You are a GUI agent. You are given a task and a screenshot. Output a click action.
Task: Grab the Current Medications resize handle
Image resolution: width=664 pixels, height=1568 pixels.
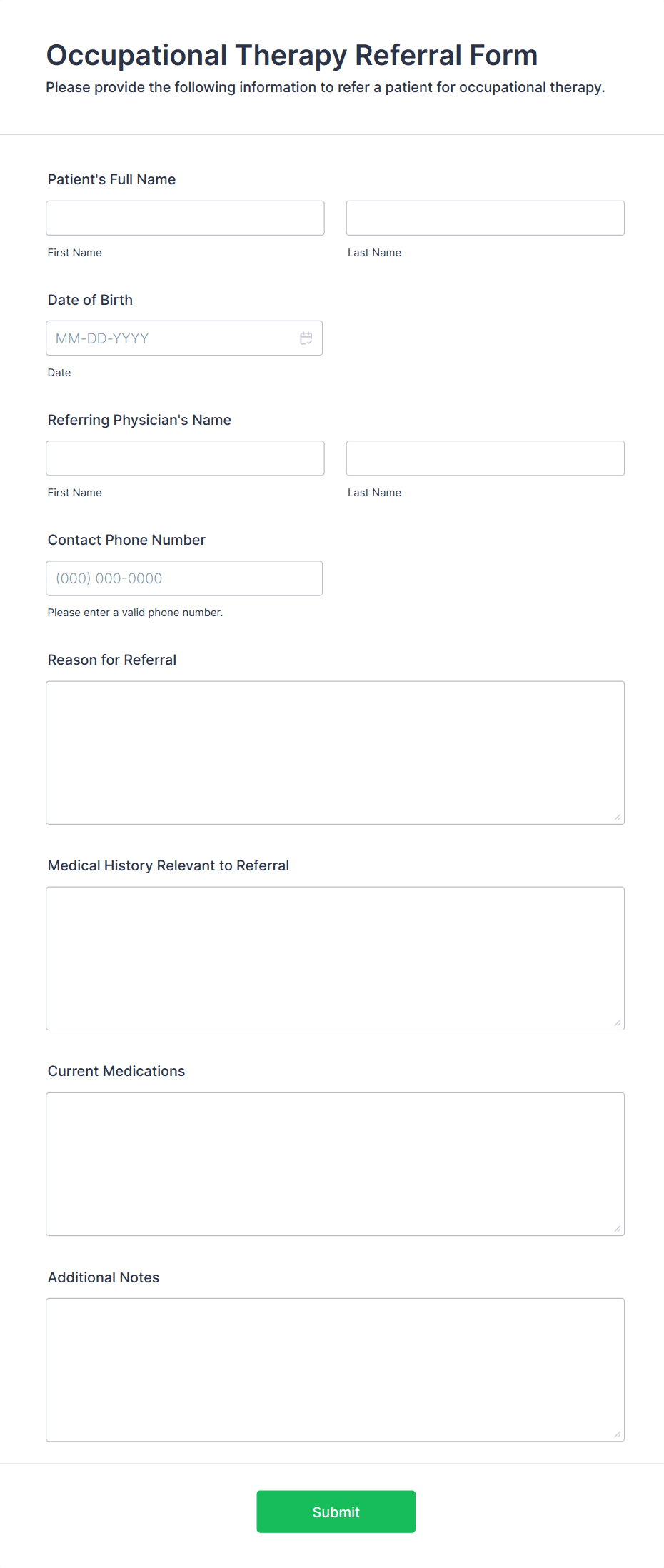(x=618, y=1229)
